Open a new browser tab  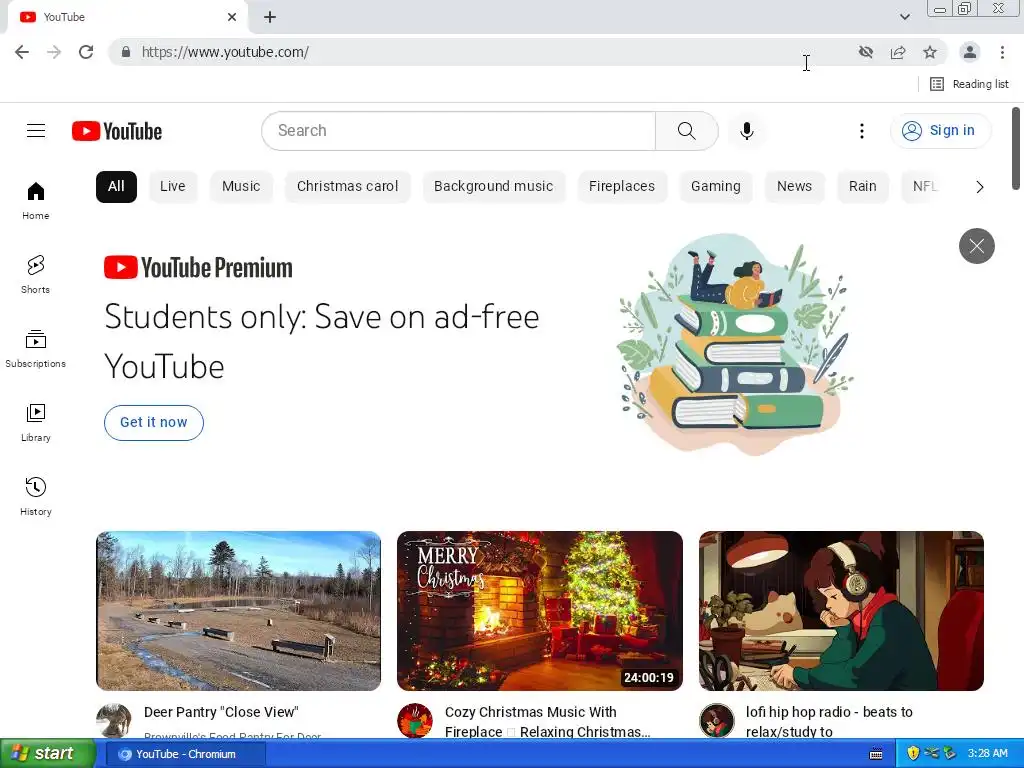click(270, 17)
